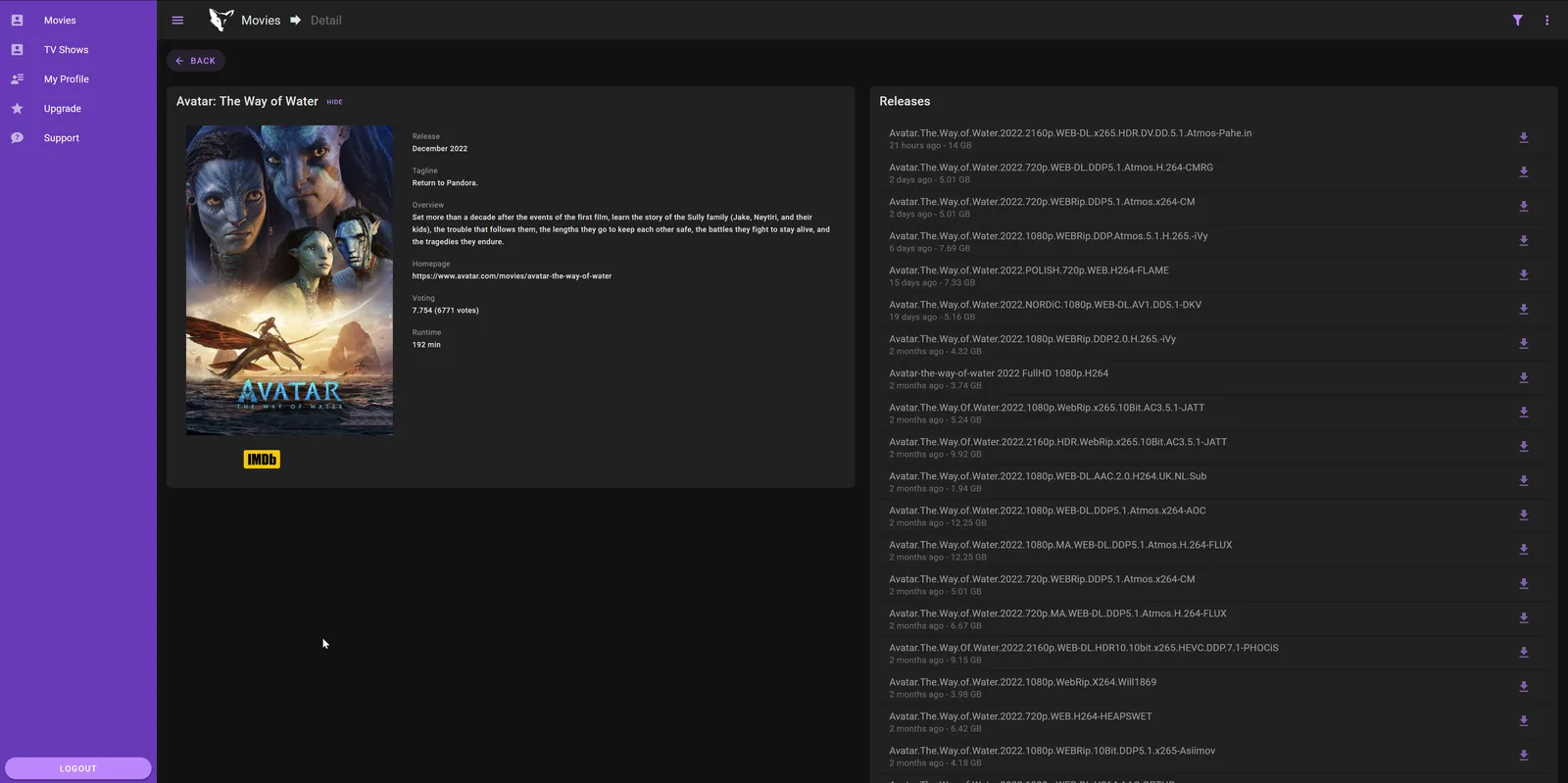Click the Detail breadcrumb text
Screen dimensions: 1568x783
click(326, 21)
